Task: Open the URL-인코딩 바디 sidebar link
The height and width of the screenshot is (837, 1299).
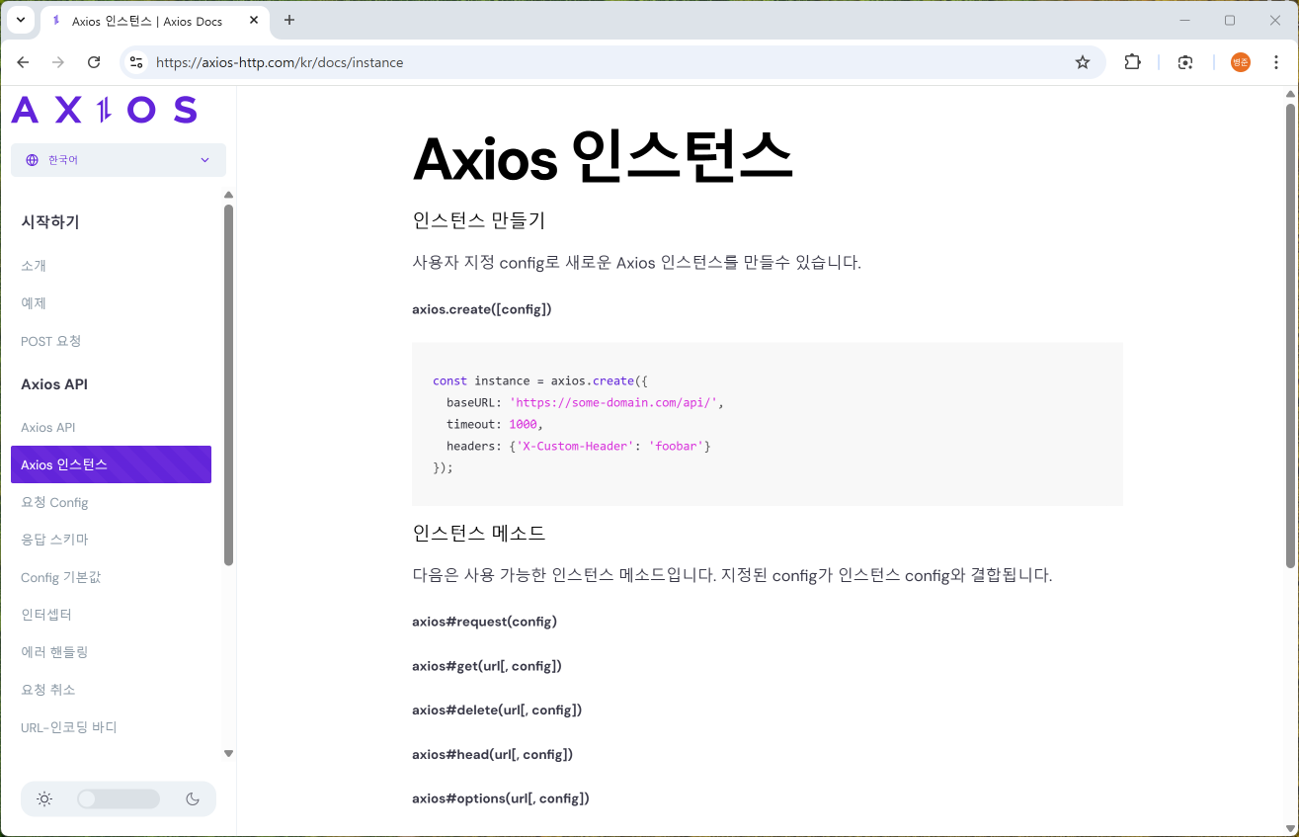Action: (69, 727)
